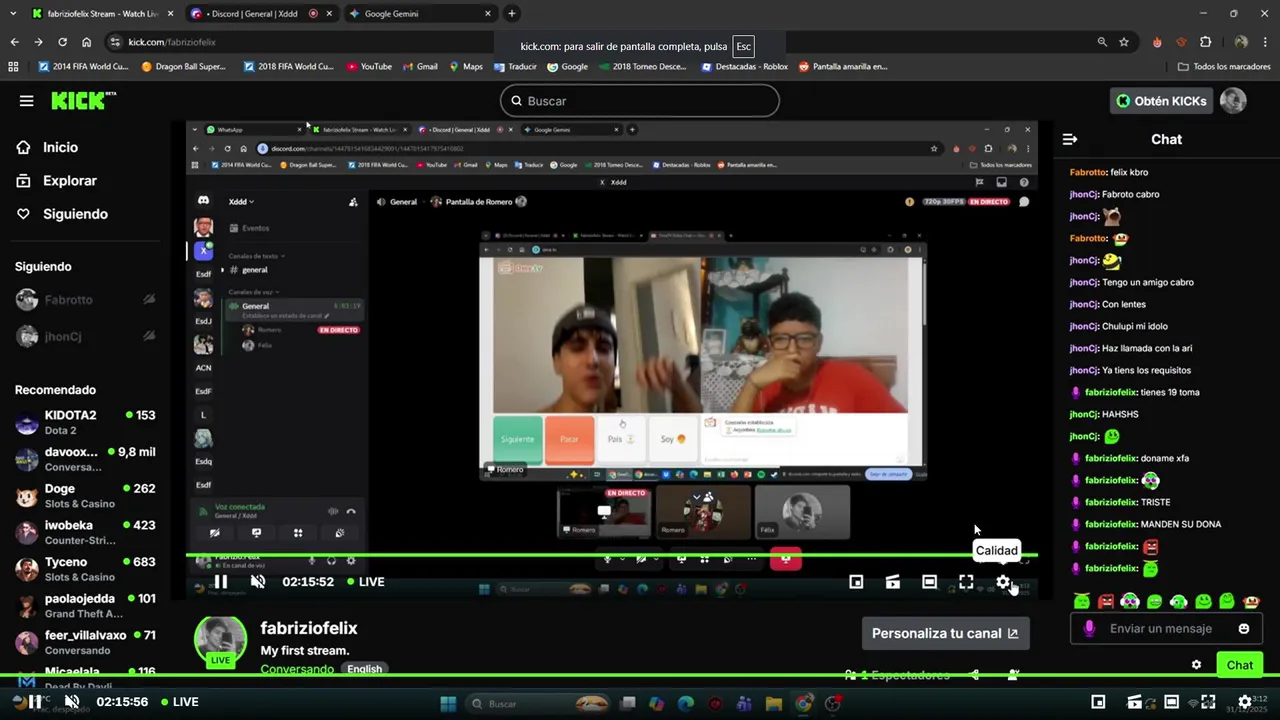Pause the stream next to 02:15:52
This screenshot has width=1280, height=720.
point(221,582)
